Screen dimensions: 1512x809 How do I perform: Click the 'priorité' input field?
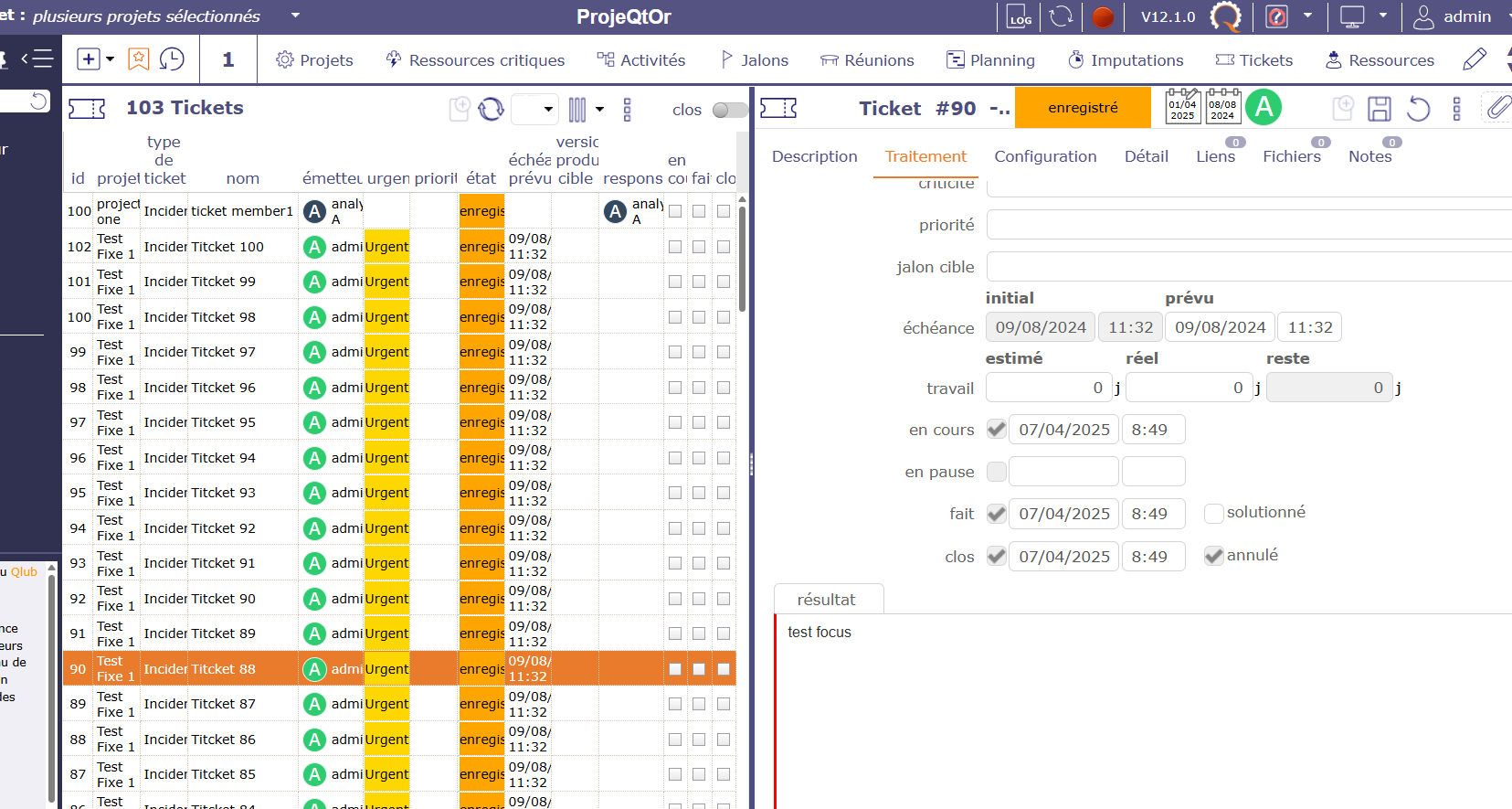coord(1248,225)
